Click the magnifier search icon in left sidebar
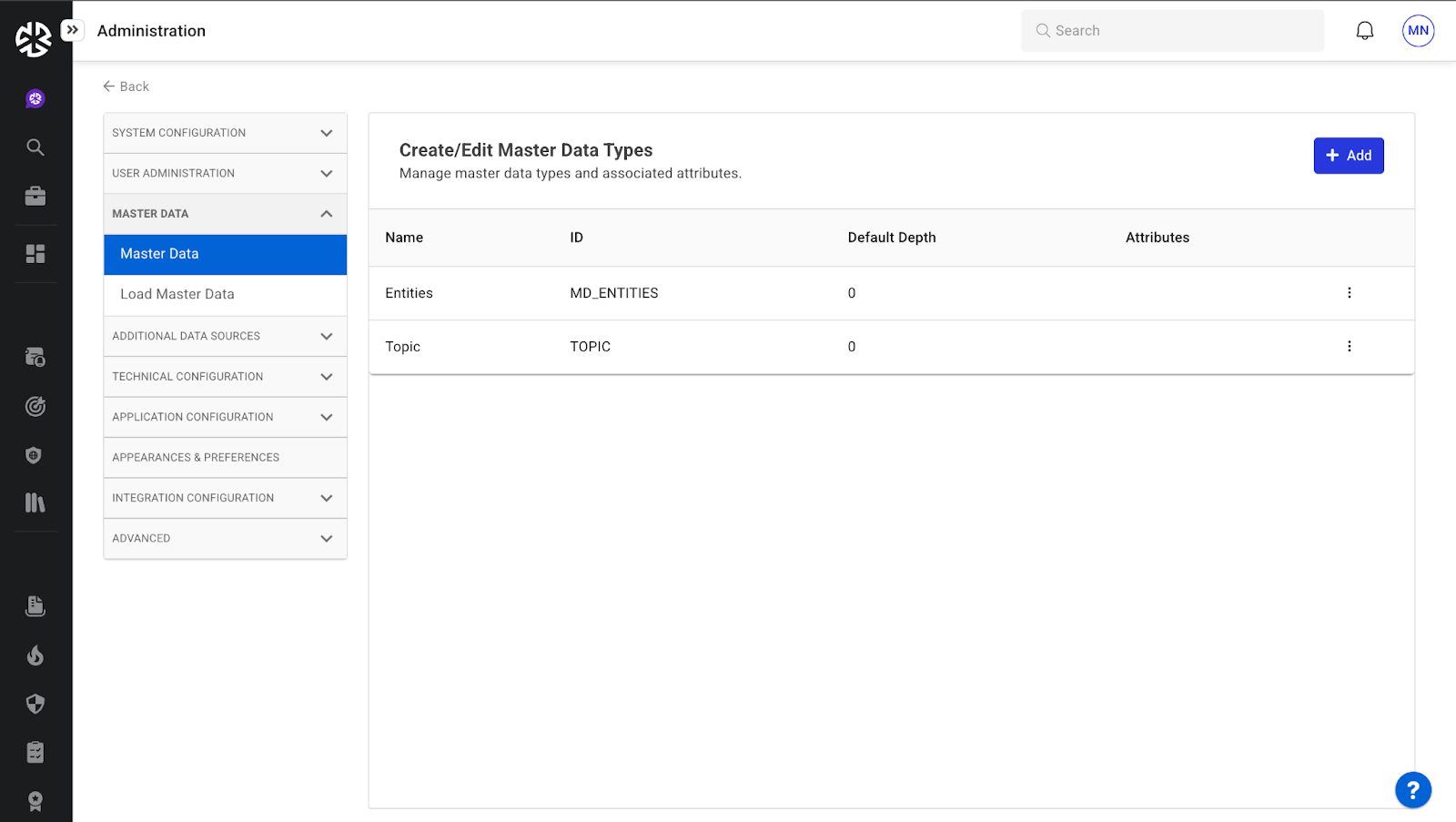 35,147
